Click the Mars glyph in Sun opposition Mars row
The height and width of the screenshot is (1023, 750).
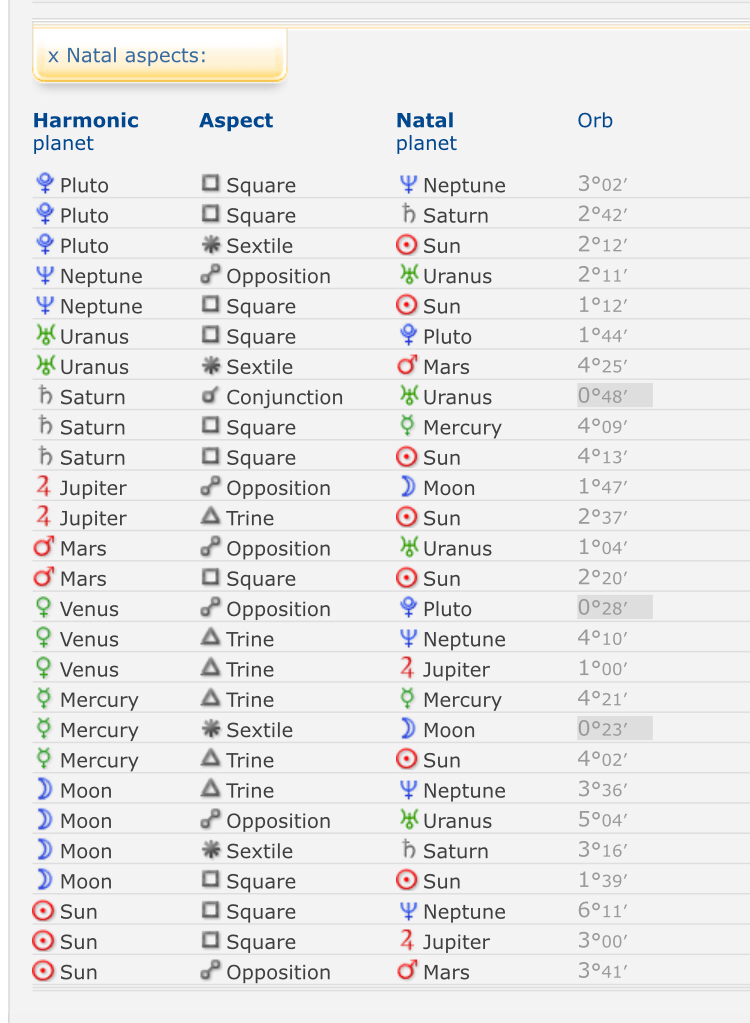pos(407,972)
